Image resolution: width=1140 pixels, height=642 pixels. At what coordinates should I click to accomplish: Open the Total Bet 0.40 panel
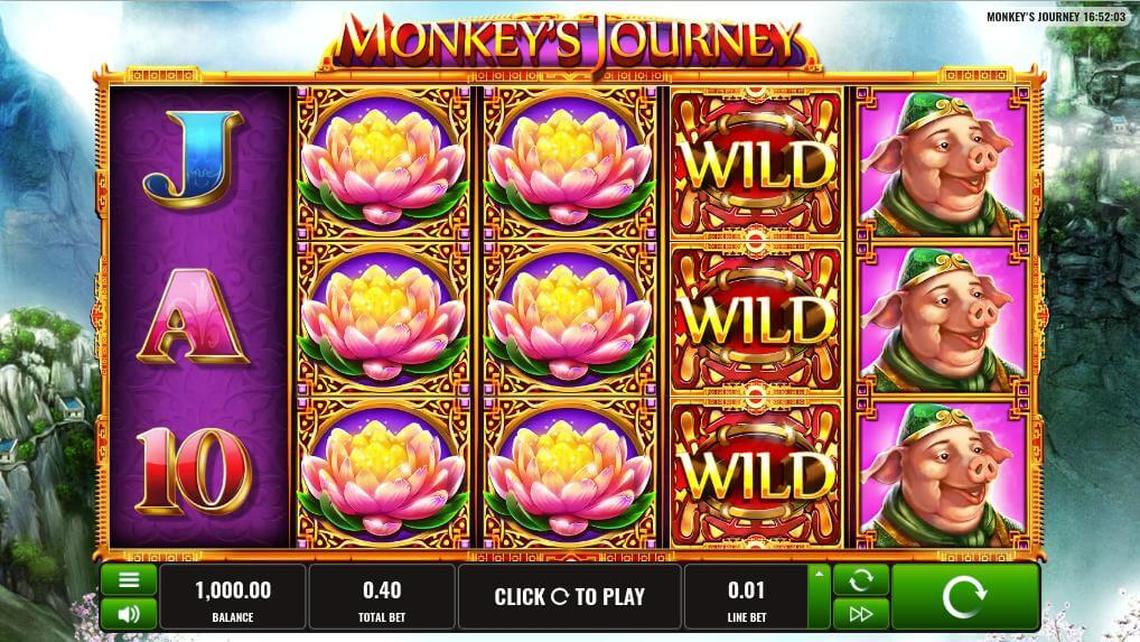click(382, 597)
